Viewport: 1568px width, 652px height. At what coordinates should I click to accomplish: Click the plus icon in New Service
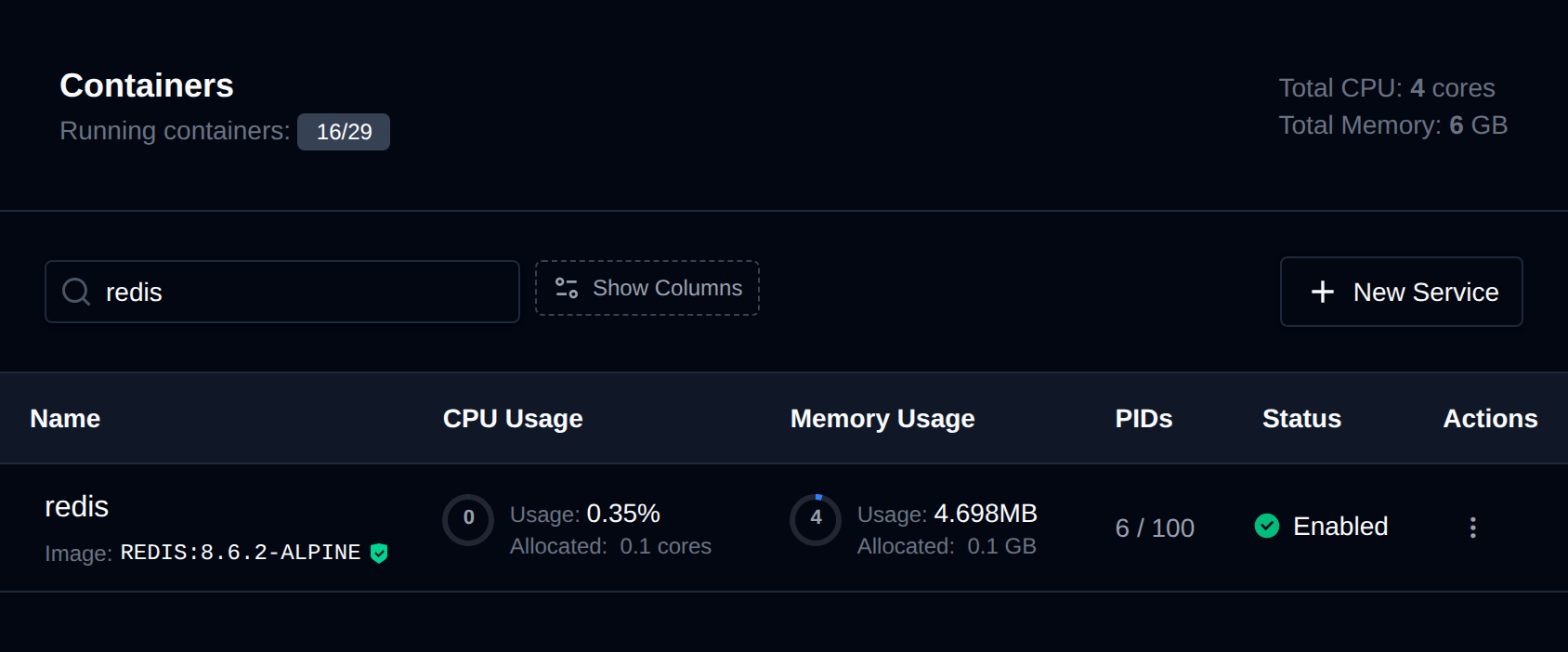click(x=1323, y=292)
